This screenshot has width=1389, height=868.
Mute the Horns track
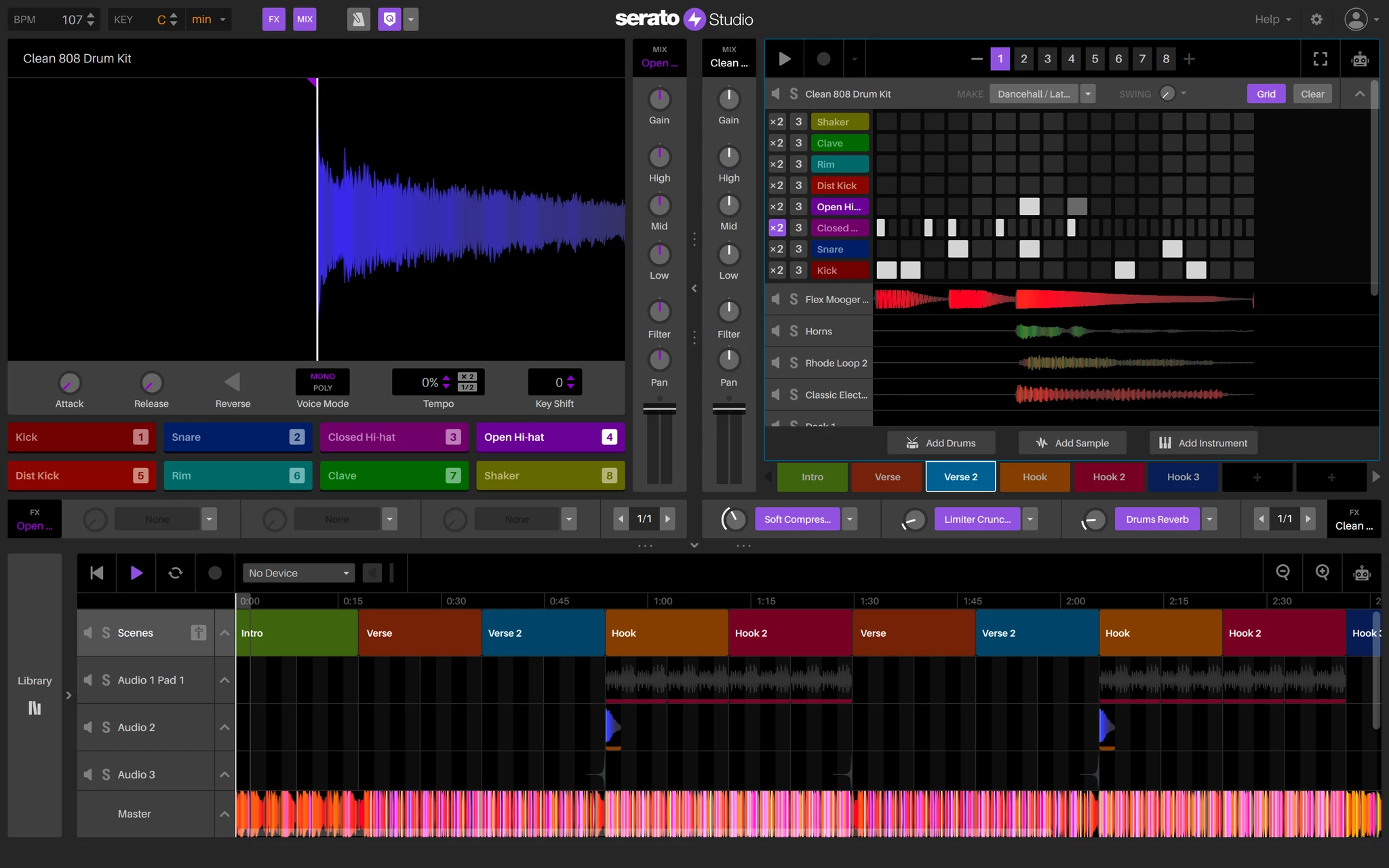coord(775,331)
